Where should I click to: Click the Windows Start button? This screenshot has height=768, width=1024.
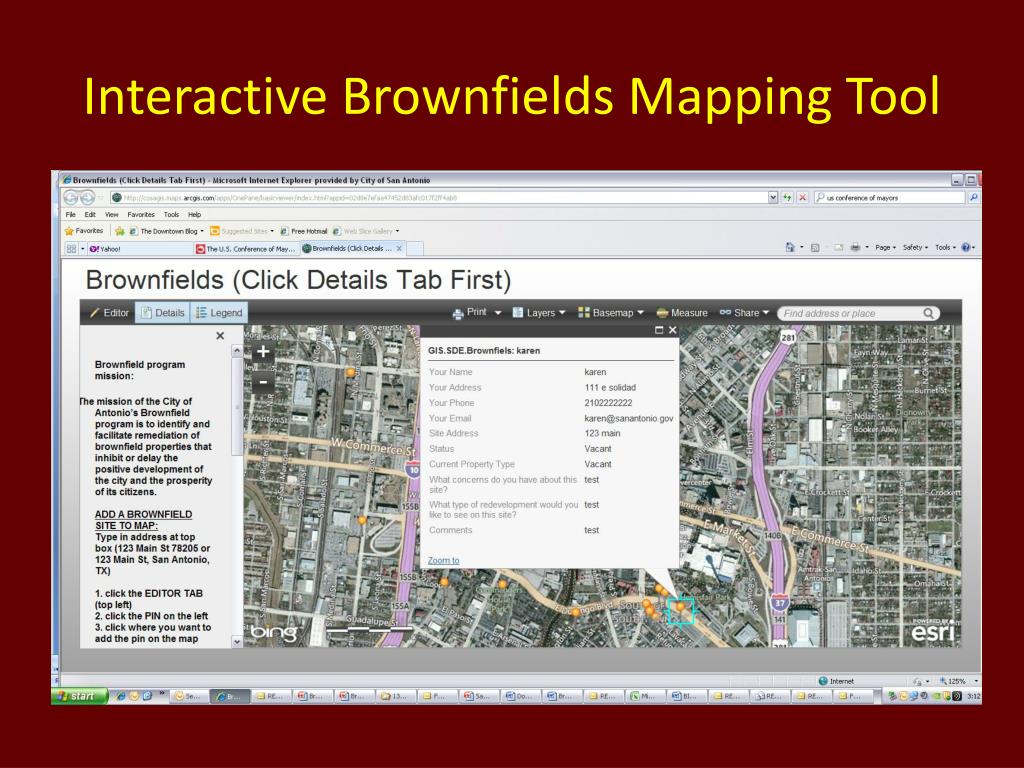[79, 696]
